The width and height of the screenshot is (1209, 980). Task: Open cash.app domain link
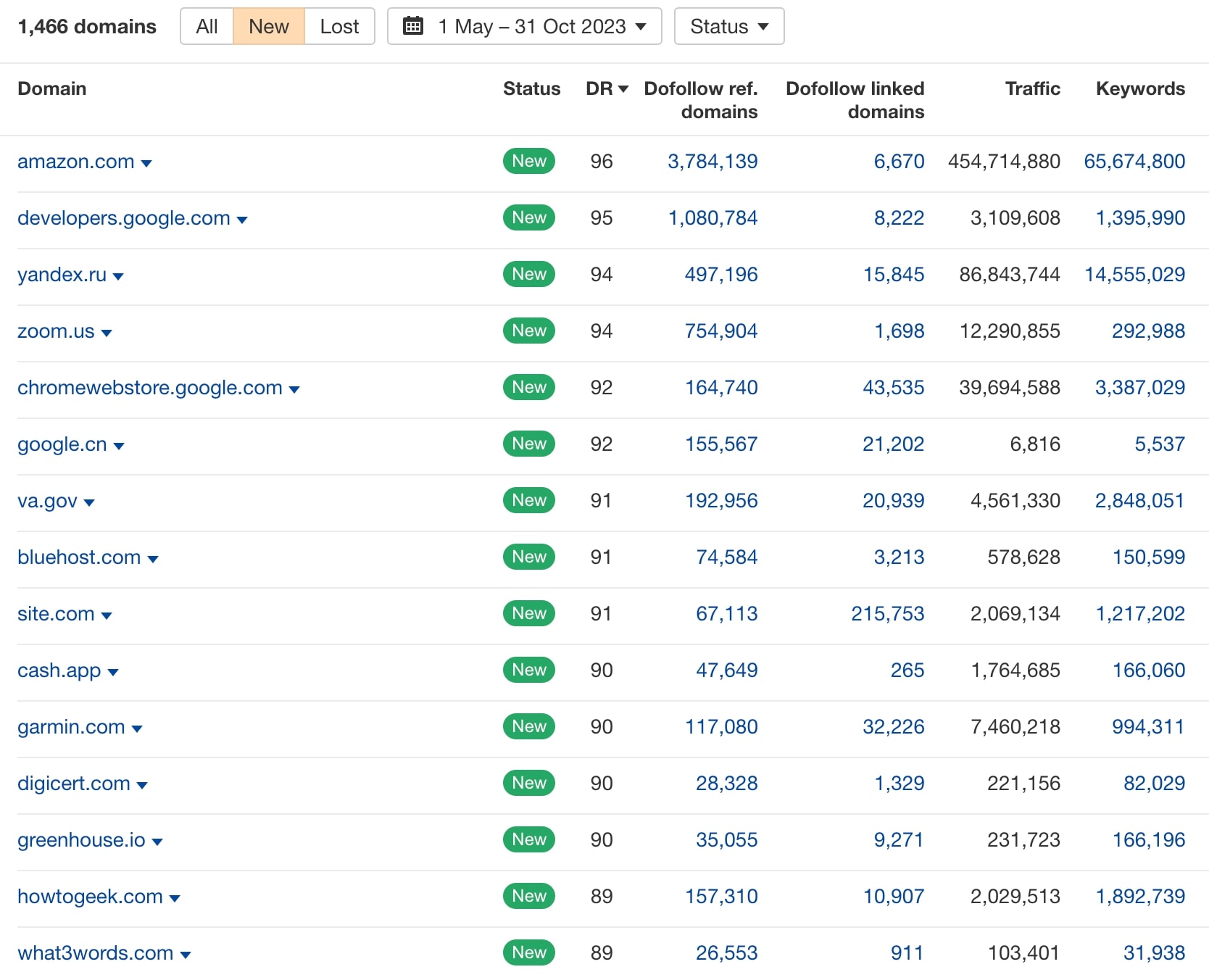click(x=59, y=670)
